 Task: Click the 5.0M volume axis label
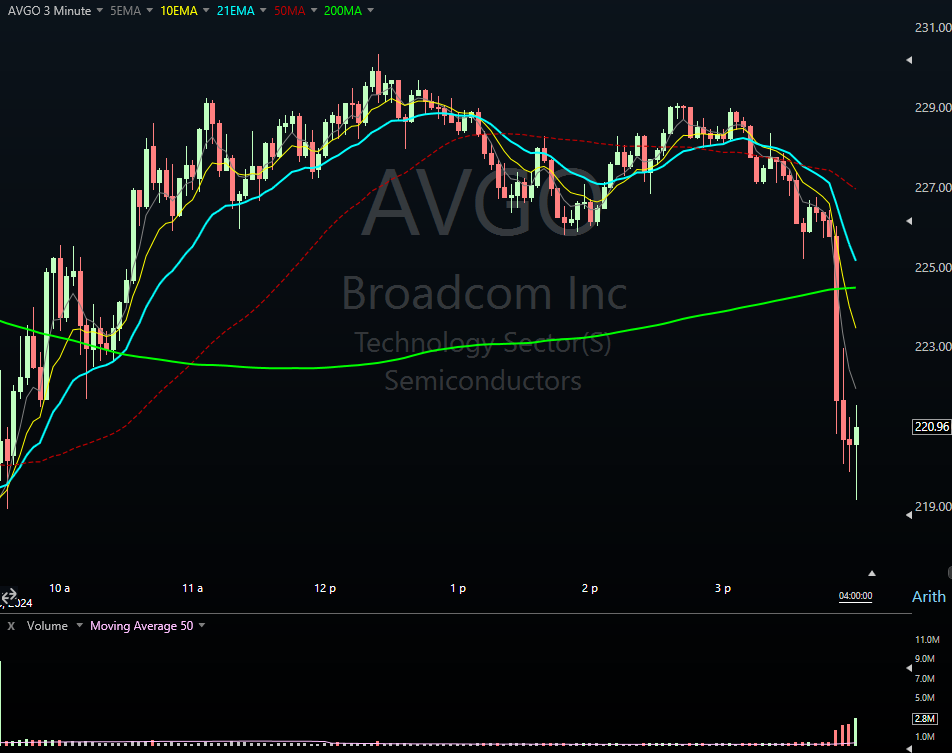[x=925, y=698]
